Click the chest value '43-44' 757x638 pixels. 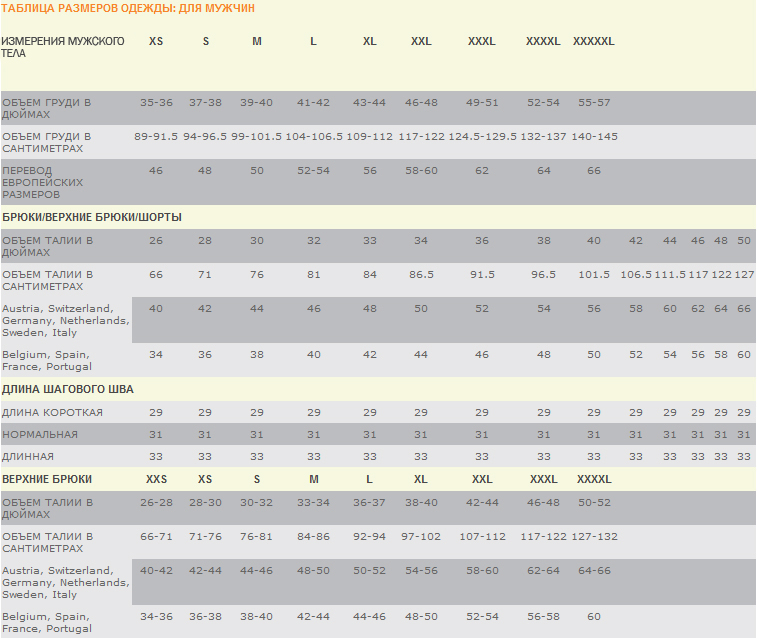tap(369, 103)
